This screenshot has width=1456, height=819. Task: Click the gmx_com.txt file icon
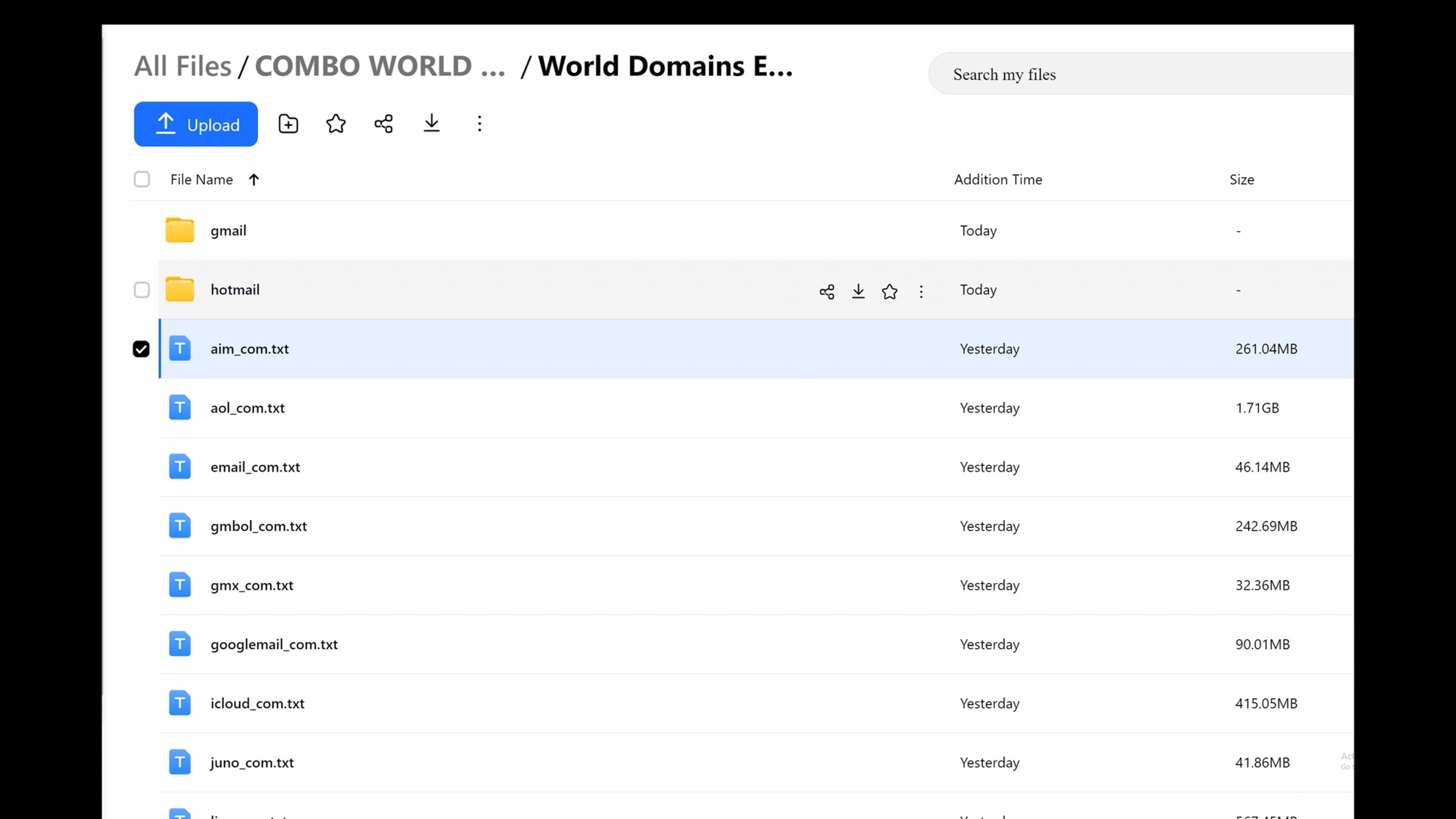click(x=180, y=585)
